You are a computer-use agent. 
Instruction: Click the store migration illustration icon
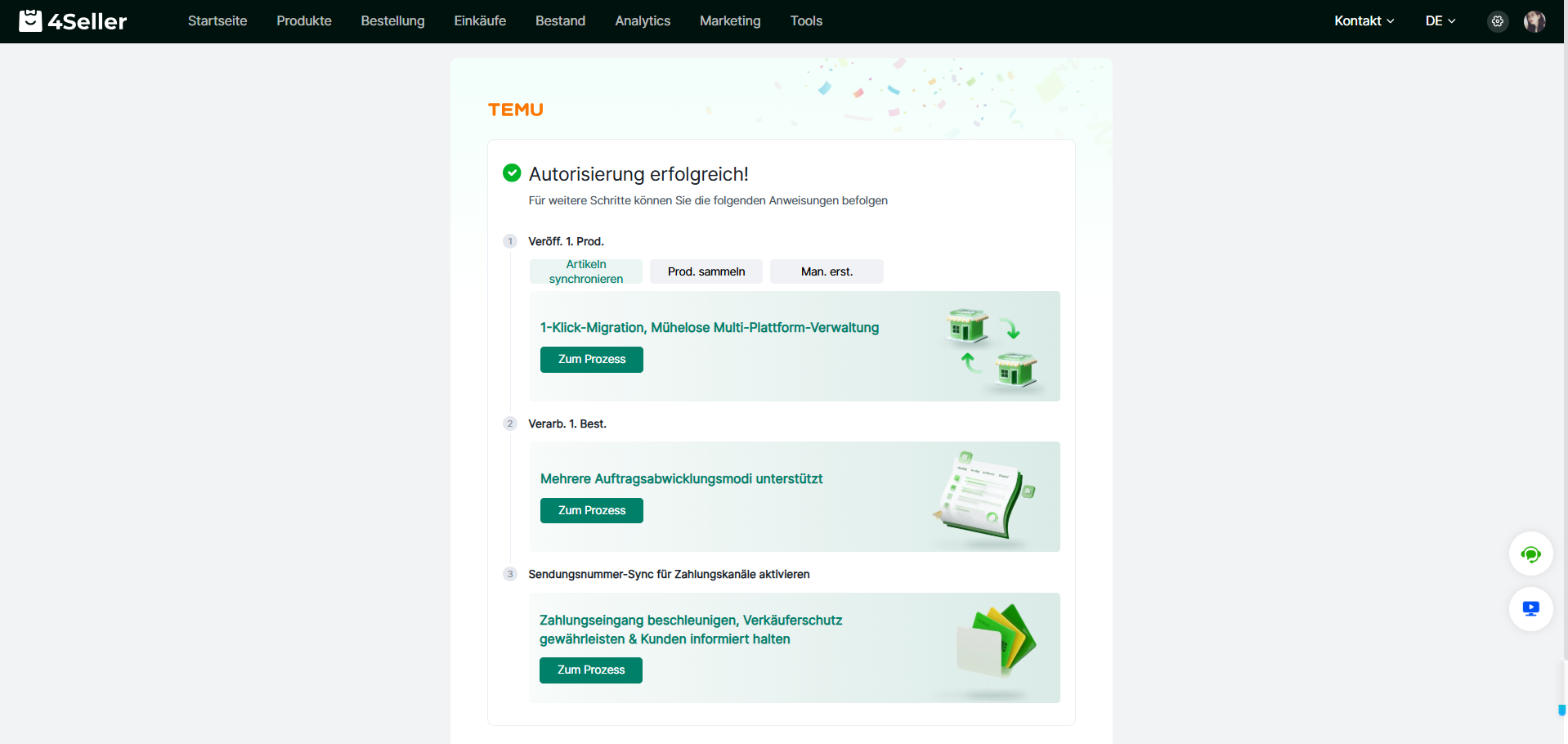tap(992, 347)
